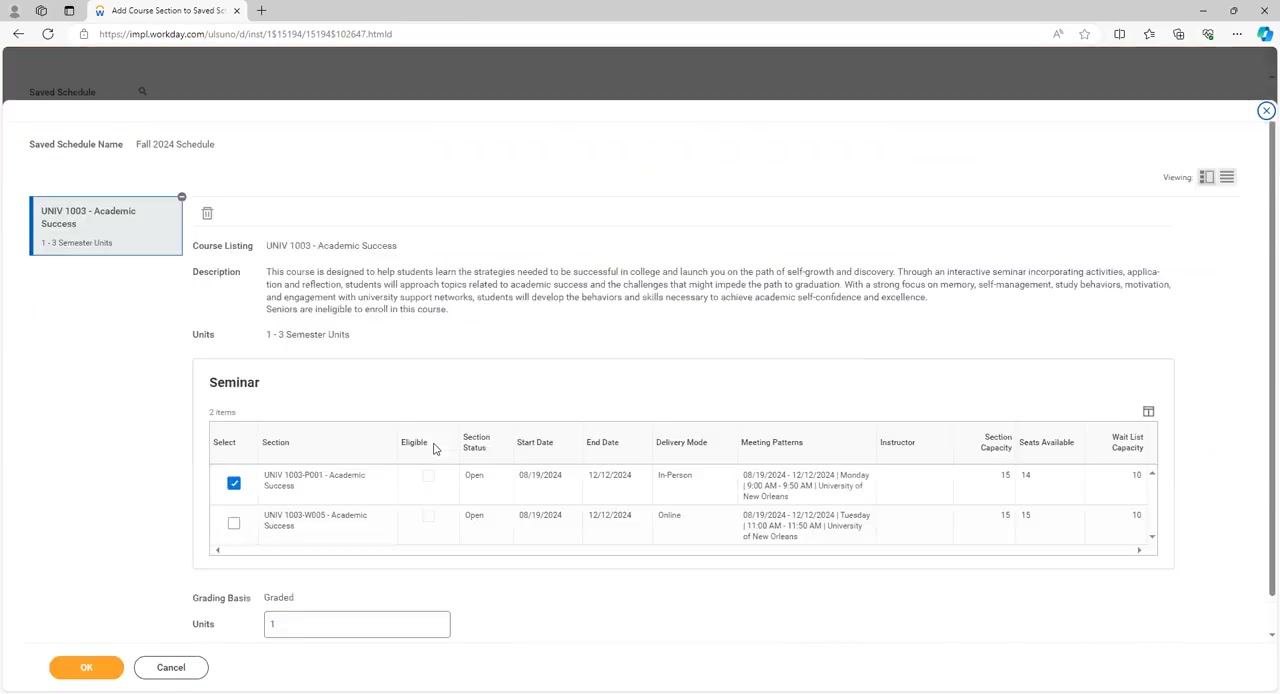Image resolution: width=1280 pixels, height=694 pixels.
Task: Click the Delivery Mode column header
Action: pos(681,442)
